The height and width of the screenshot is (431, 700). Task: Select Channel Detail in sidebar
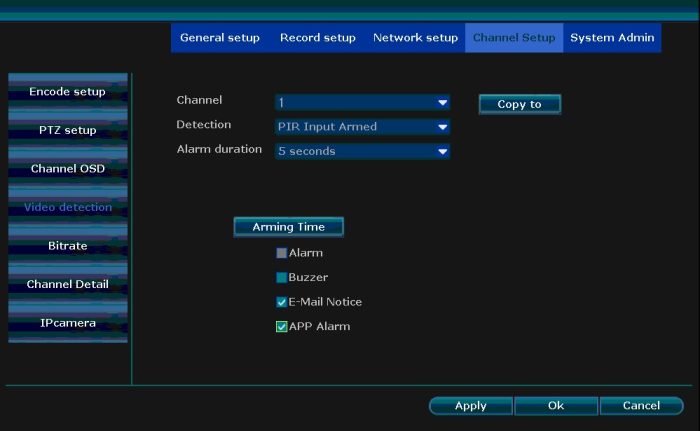coord(67,285)
